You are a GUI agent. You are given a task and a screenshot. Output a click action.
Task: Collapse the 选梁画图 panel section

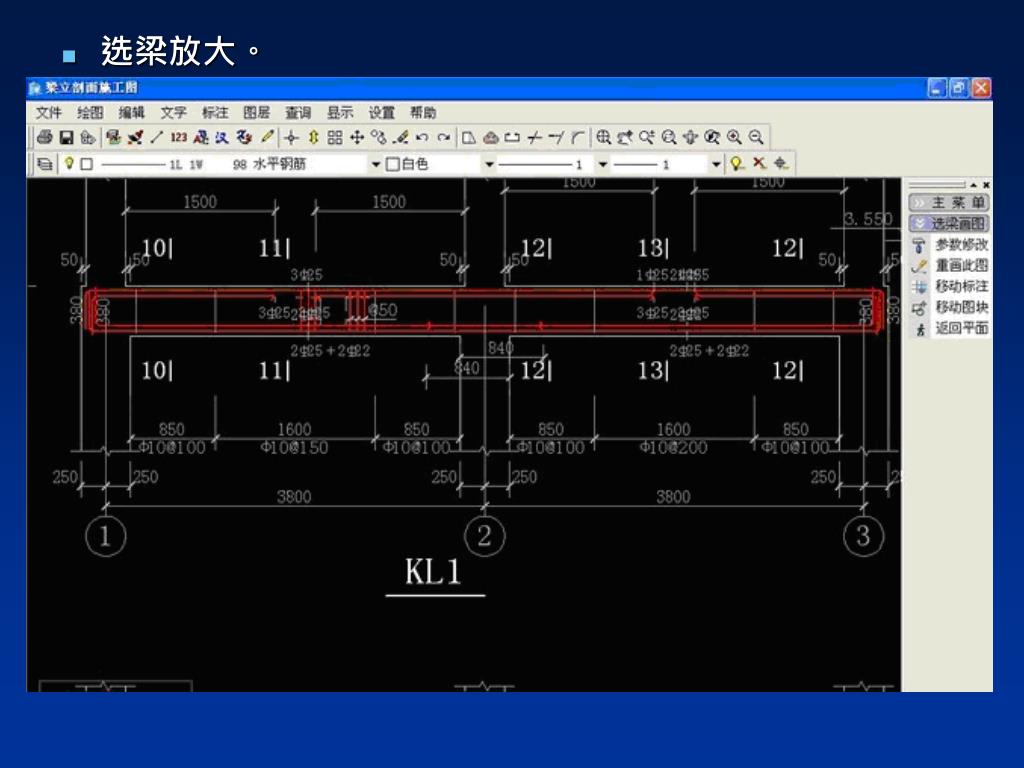tap(949, 223)
